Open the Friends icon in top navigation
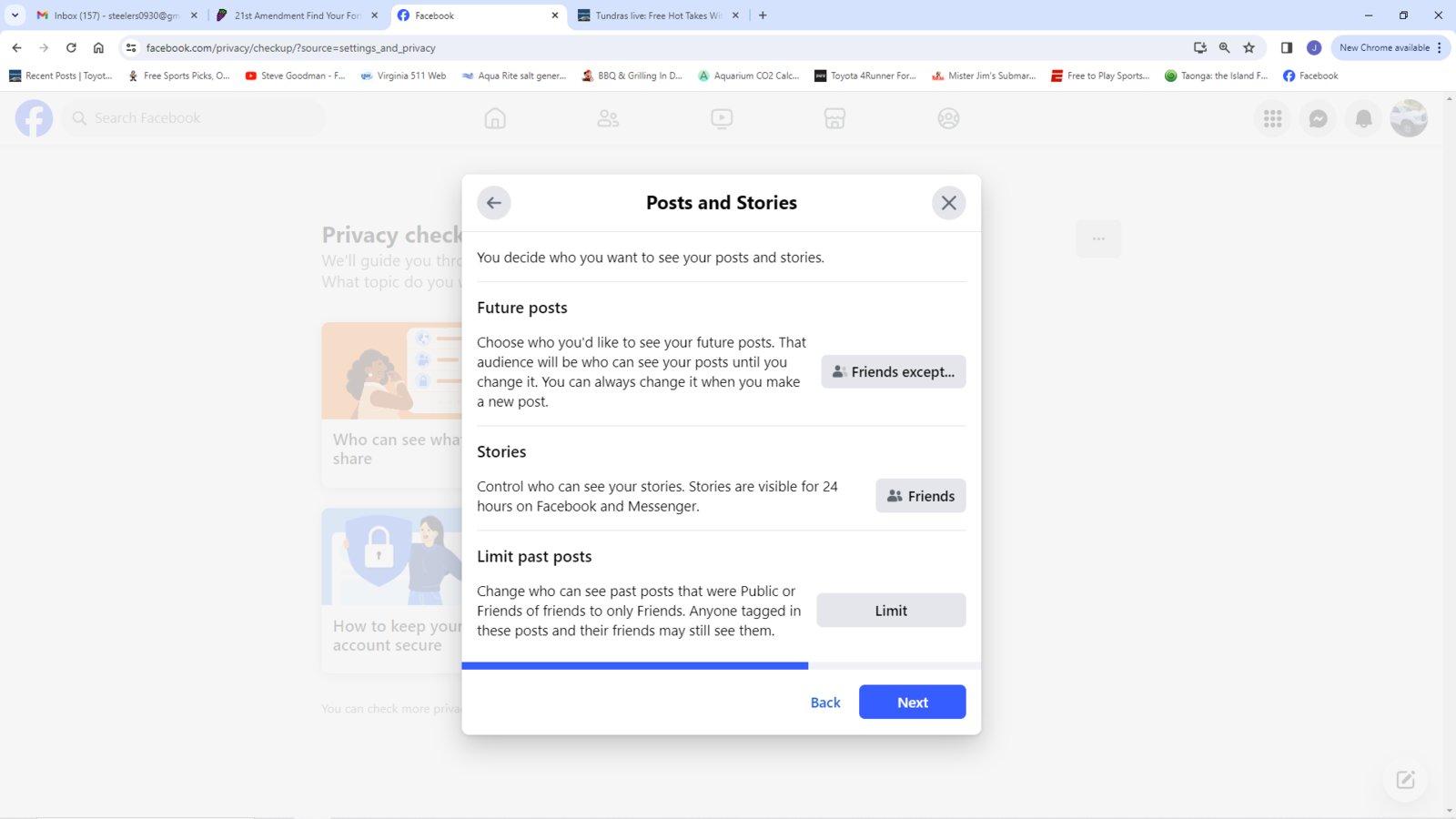This screenshot has height=819, width=1456. point(608,118)
